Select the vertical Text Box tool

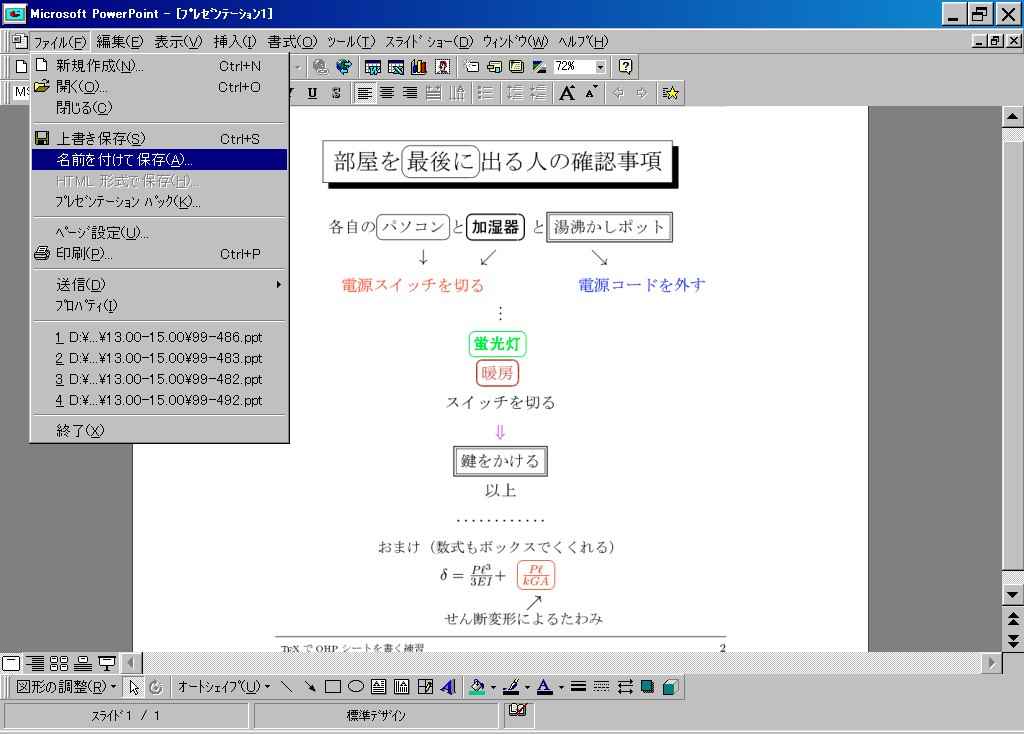coord(402,687)
